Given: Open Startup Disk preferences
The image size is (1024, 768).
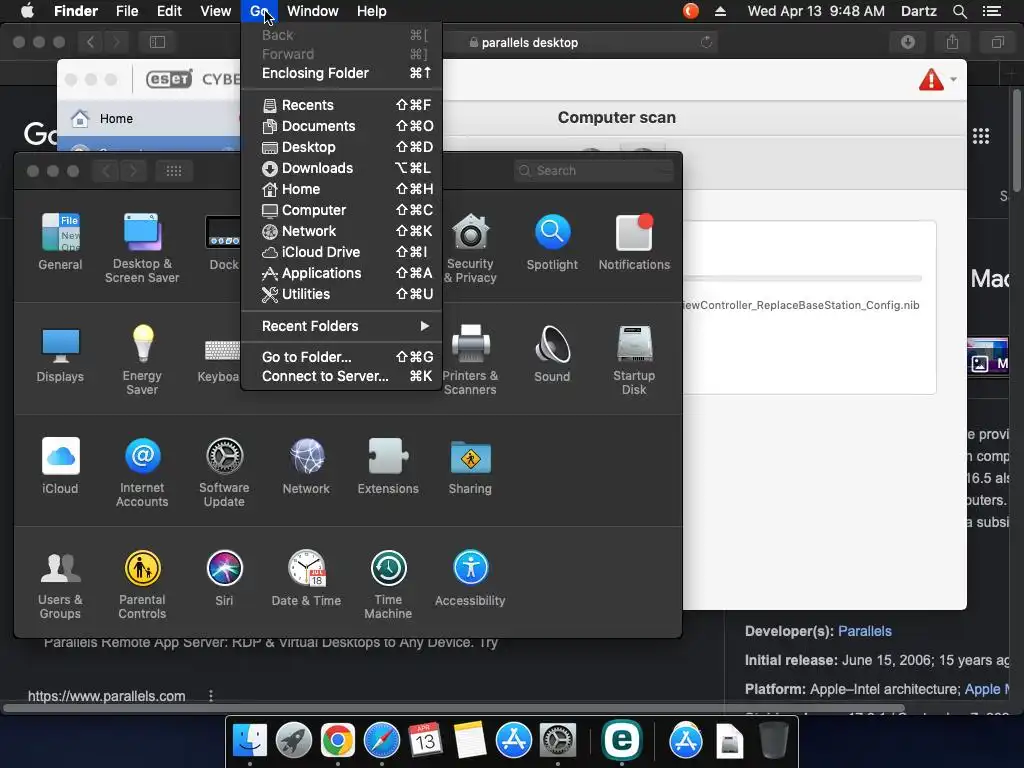Looking at the screenshot, I should [634, 360].
